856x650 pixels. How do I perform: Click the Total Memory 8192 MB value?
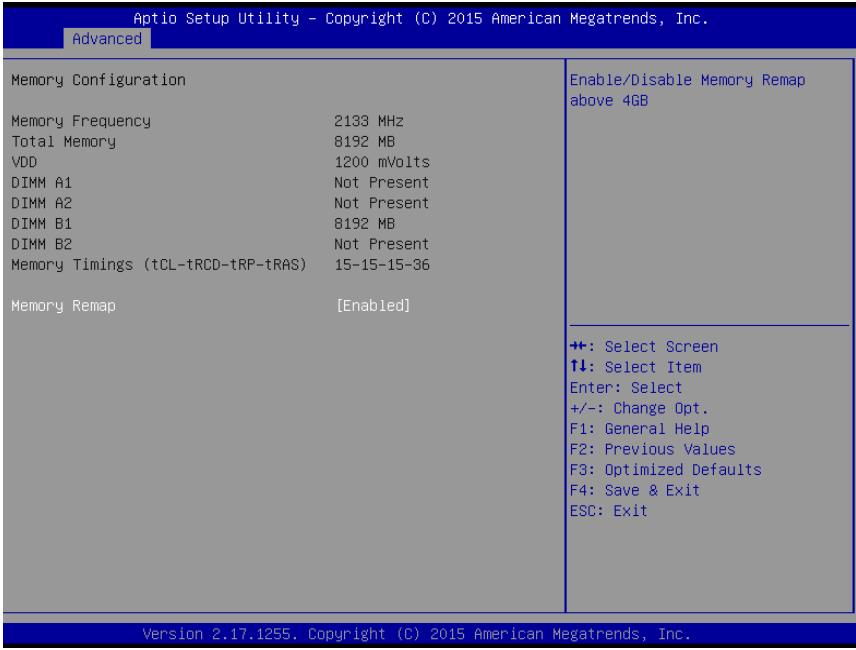pos(364,141)
